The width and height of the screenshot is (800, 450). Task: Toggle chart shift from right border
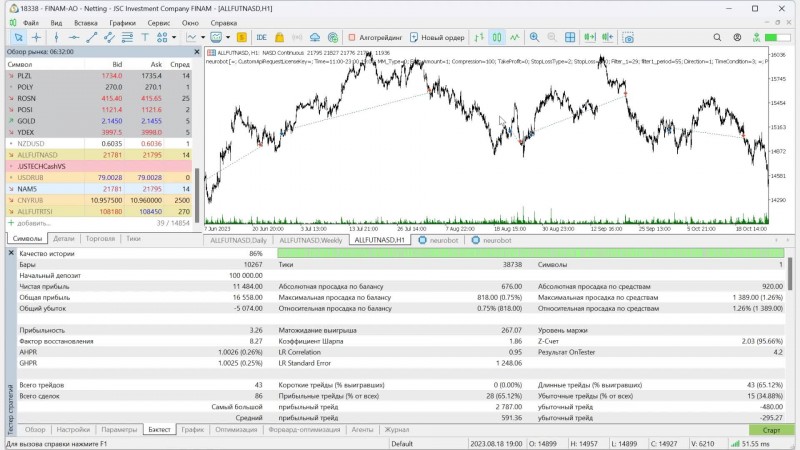[x=607, y=37]
